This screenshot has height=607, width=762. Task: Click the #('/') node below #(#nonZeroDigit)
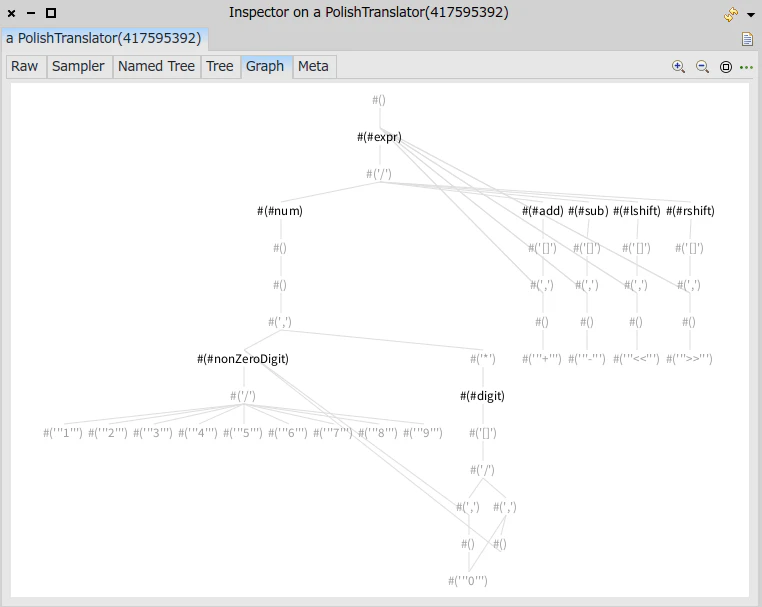point(243,396)
